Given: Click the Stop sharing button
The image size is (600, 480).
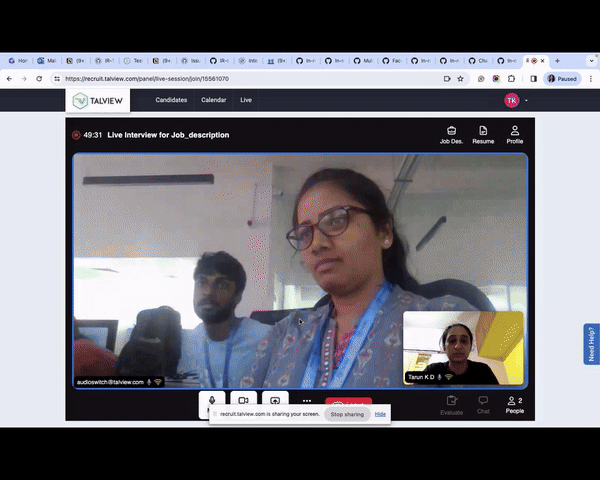Looking at the screenshot, I should (347, 414).
